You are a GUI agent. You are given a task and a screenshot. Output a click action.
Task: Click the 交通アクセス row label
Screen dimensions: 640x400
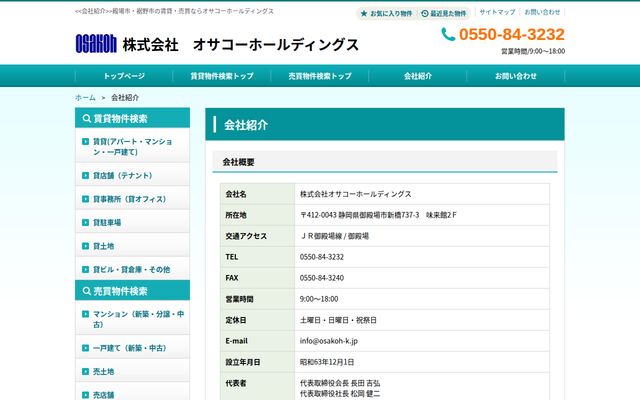[x=246, y=236]
